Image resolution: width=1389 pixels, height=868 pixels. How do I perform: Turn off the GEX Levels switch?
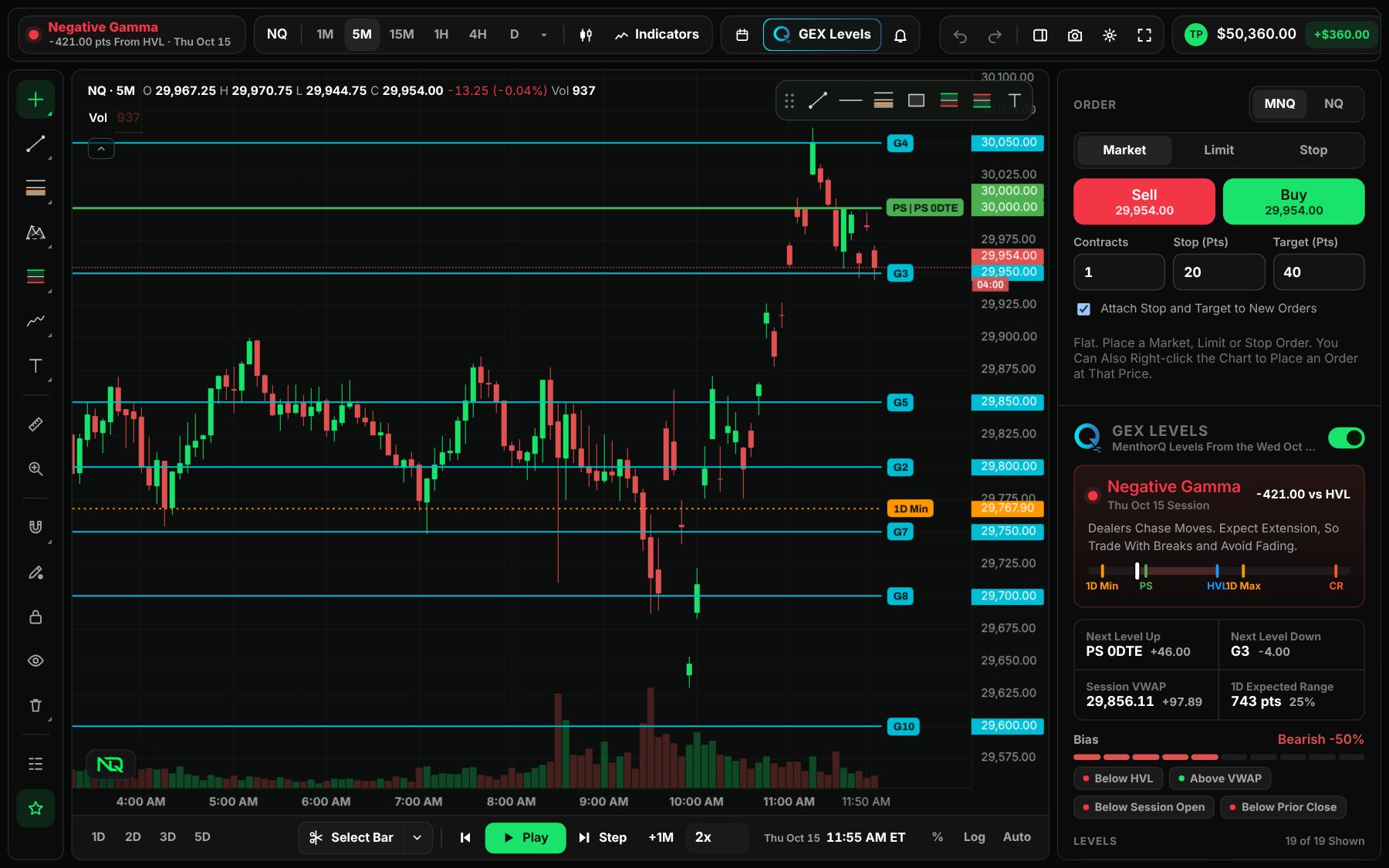coord(1346,438)
